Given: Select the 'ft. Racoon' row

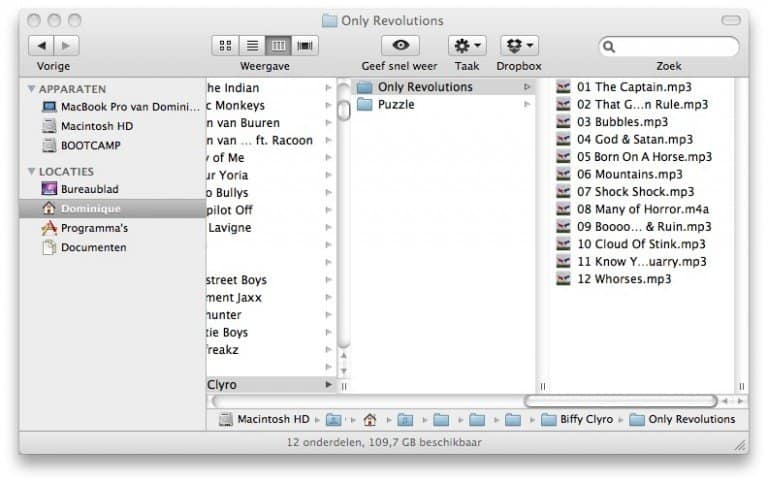Looking at the screenshot, I should pos(271,141).
